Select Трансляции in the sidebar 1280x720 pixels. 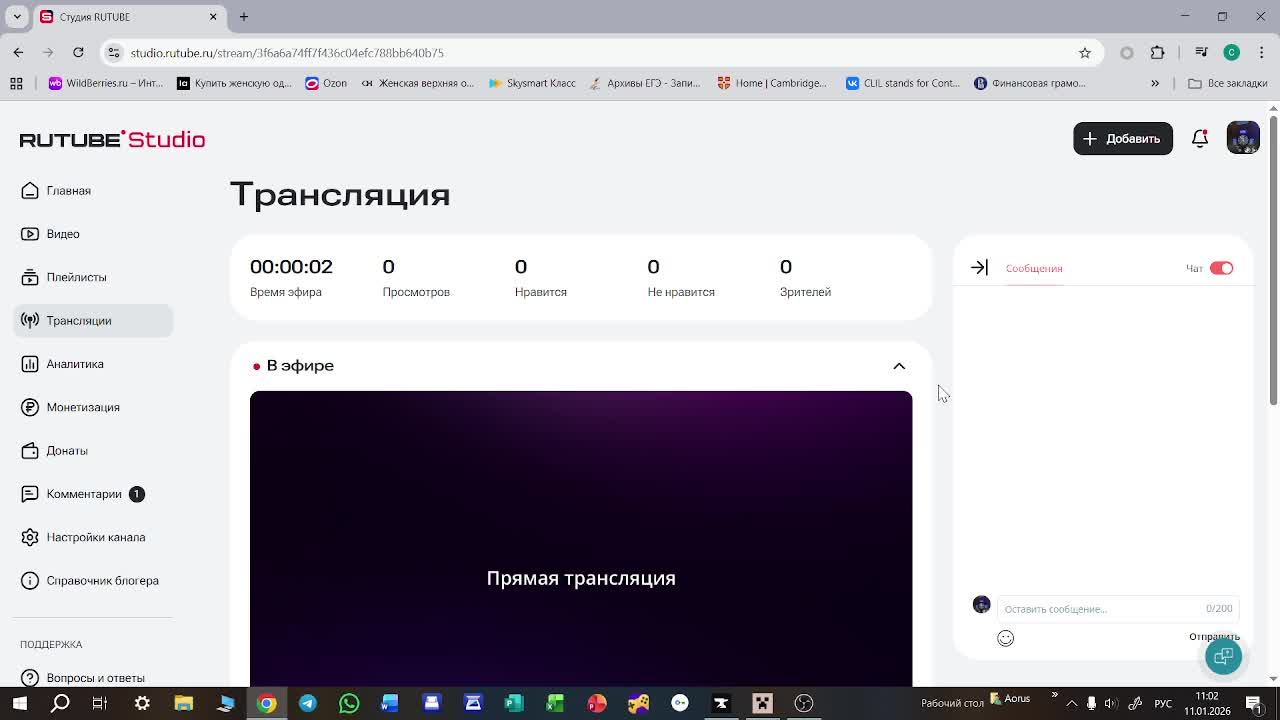[x=93, y=321]
